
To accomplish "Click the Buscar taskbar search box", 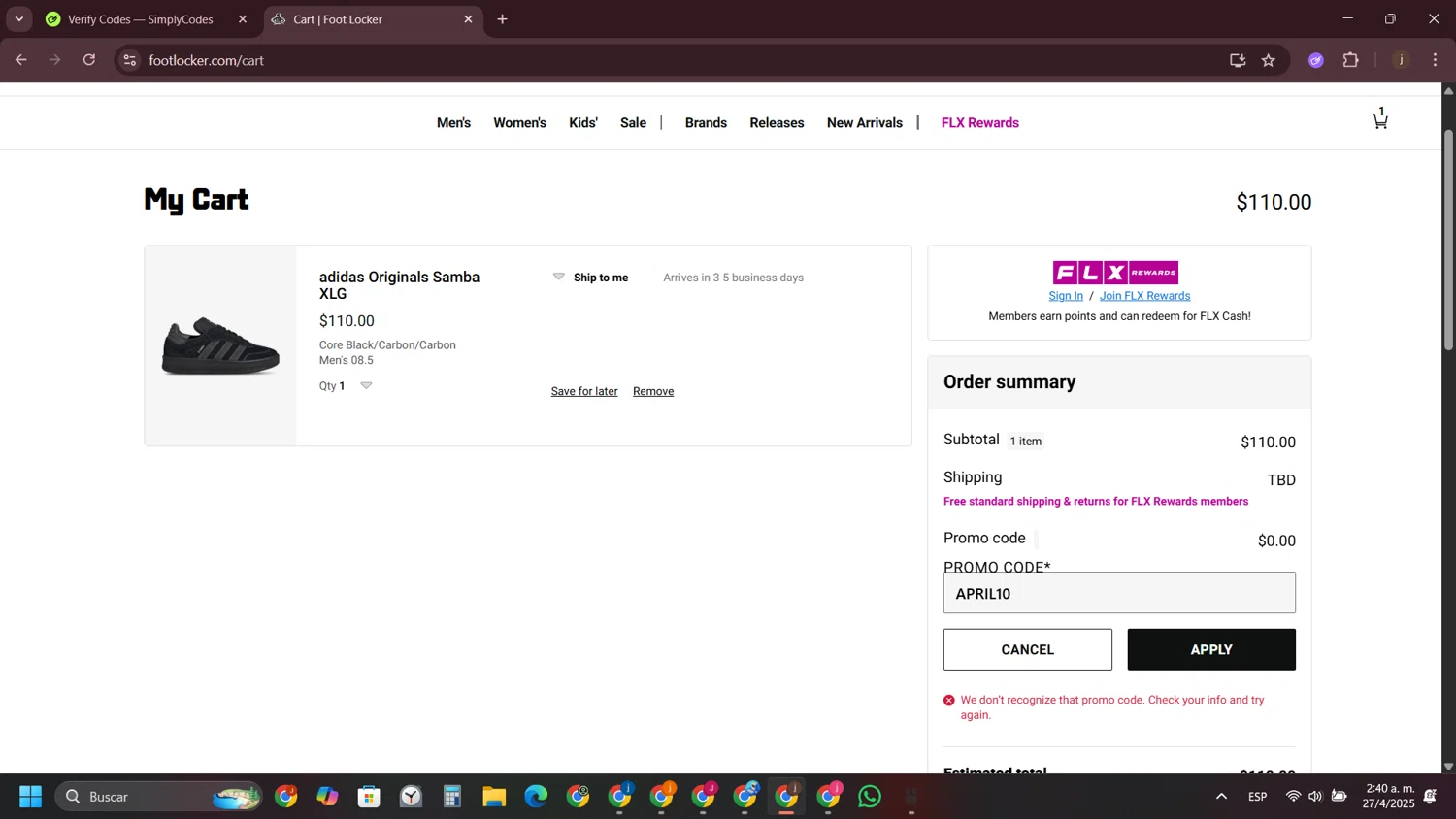I will 158,797.
